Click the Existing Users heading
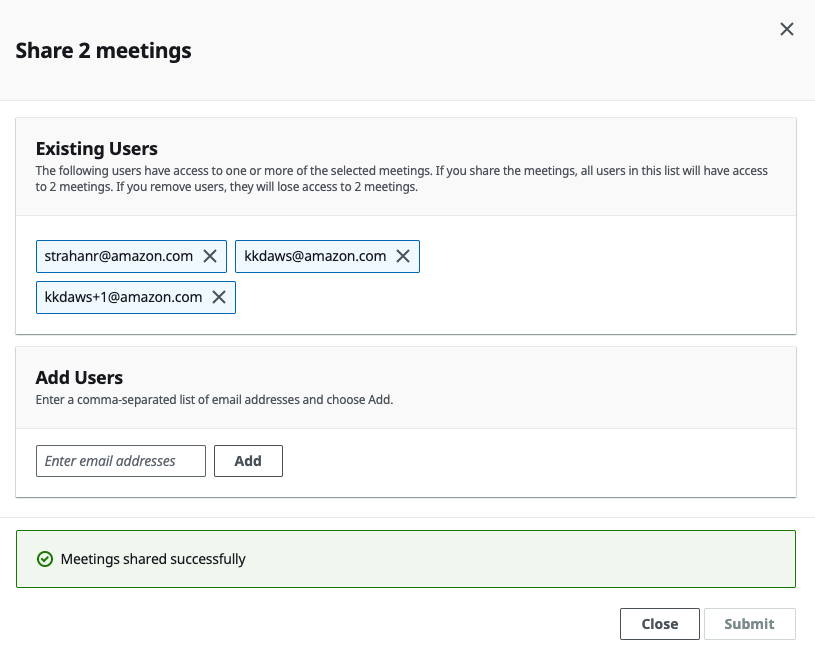The height and width of the screenshot is (650, 815). 97,148
